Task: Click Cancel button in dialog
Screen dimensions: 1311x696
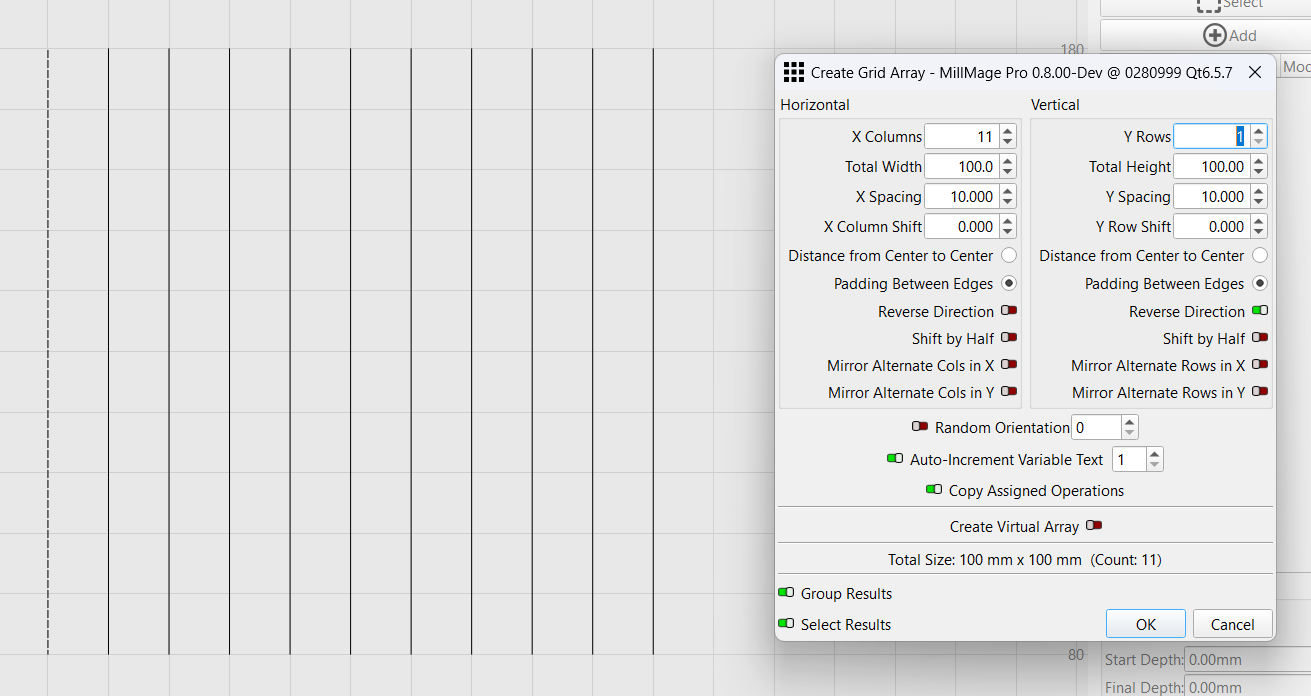Action: point(1232,624)
